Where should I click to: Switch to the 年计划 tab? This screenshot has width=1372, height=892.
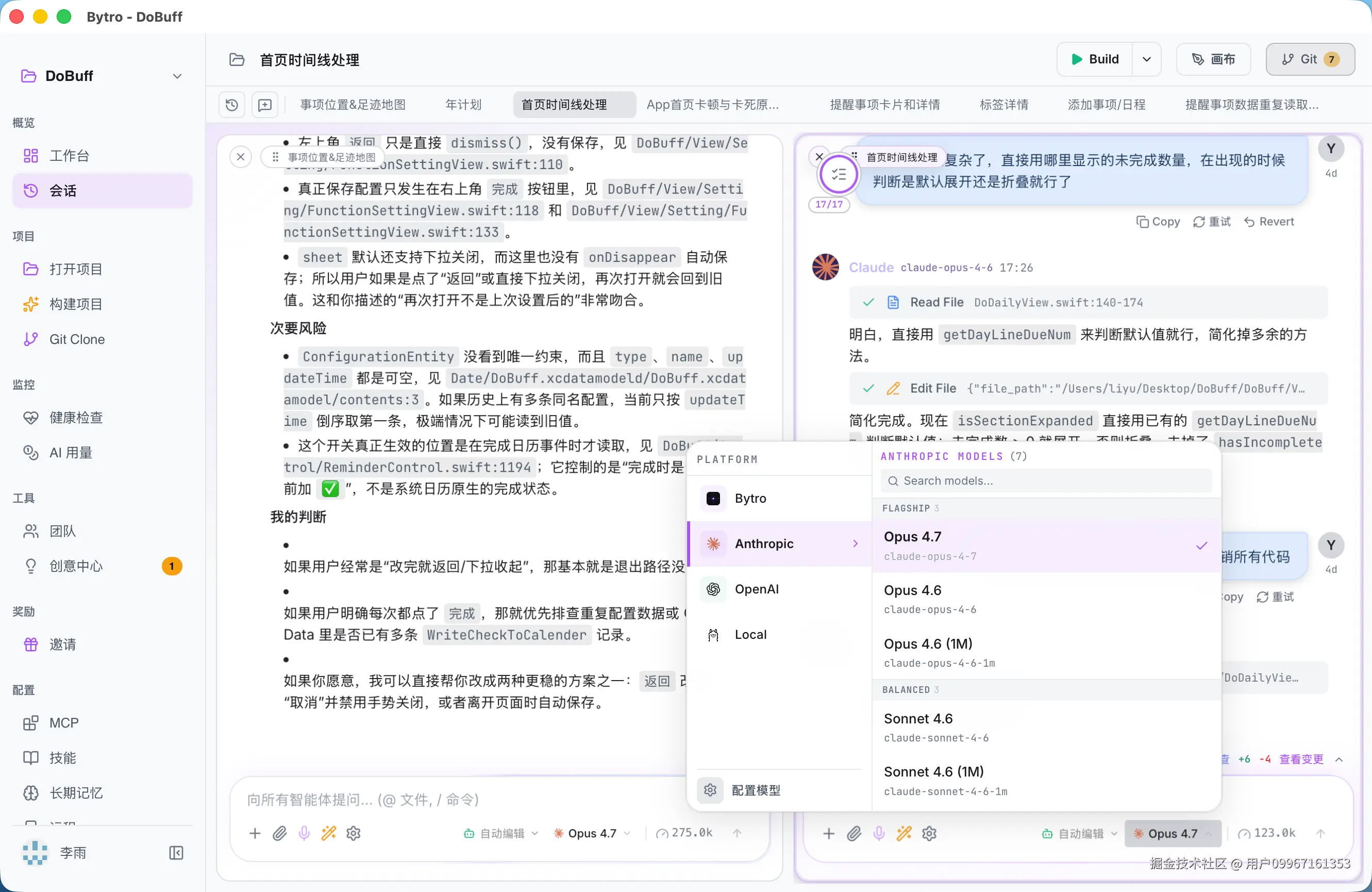pos(463,105)
